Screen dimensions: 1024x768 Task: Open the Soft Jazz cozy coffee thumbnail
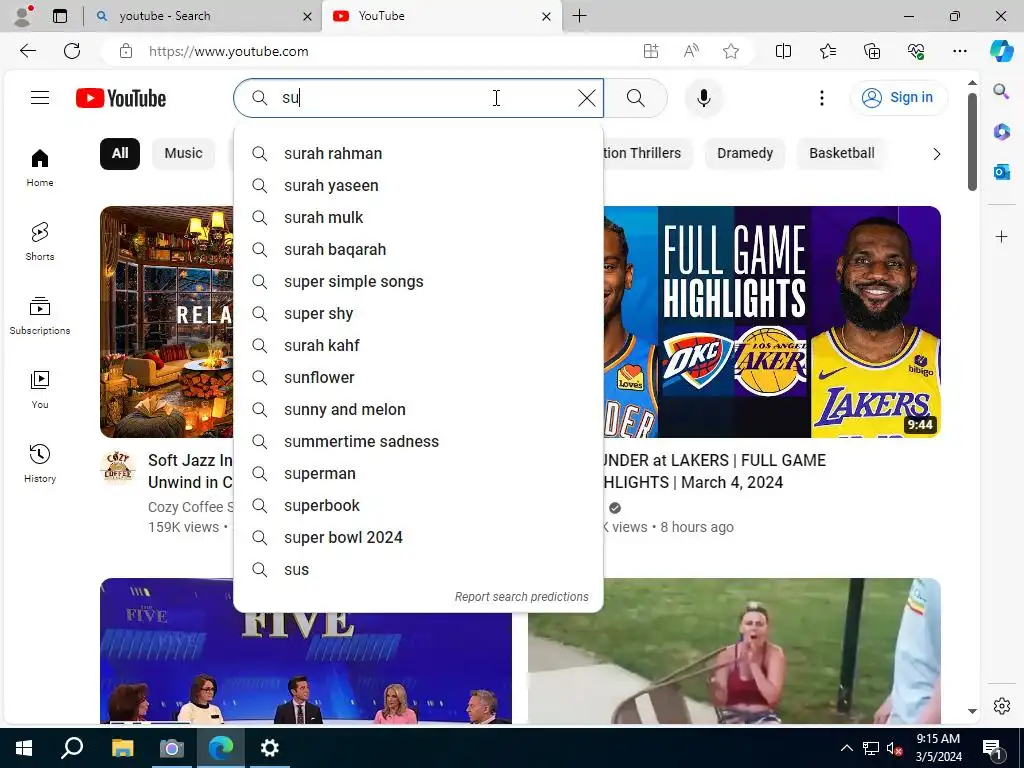(x=167, y=322)
